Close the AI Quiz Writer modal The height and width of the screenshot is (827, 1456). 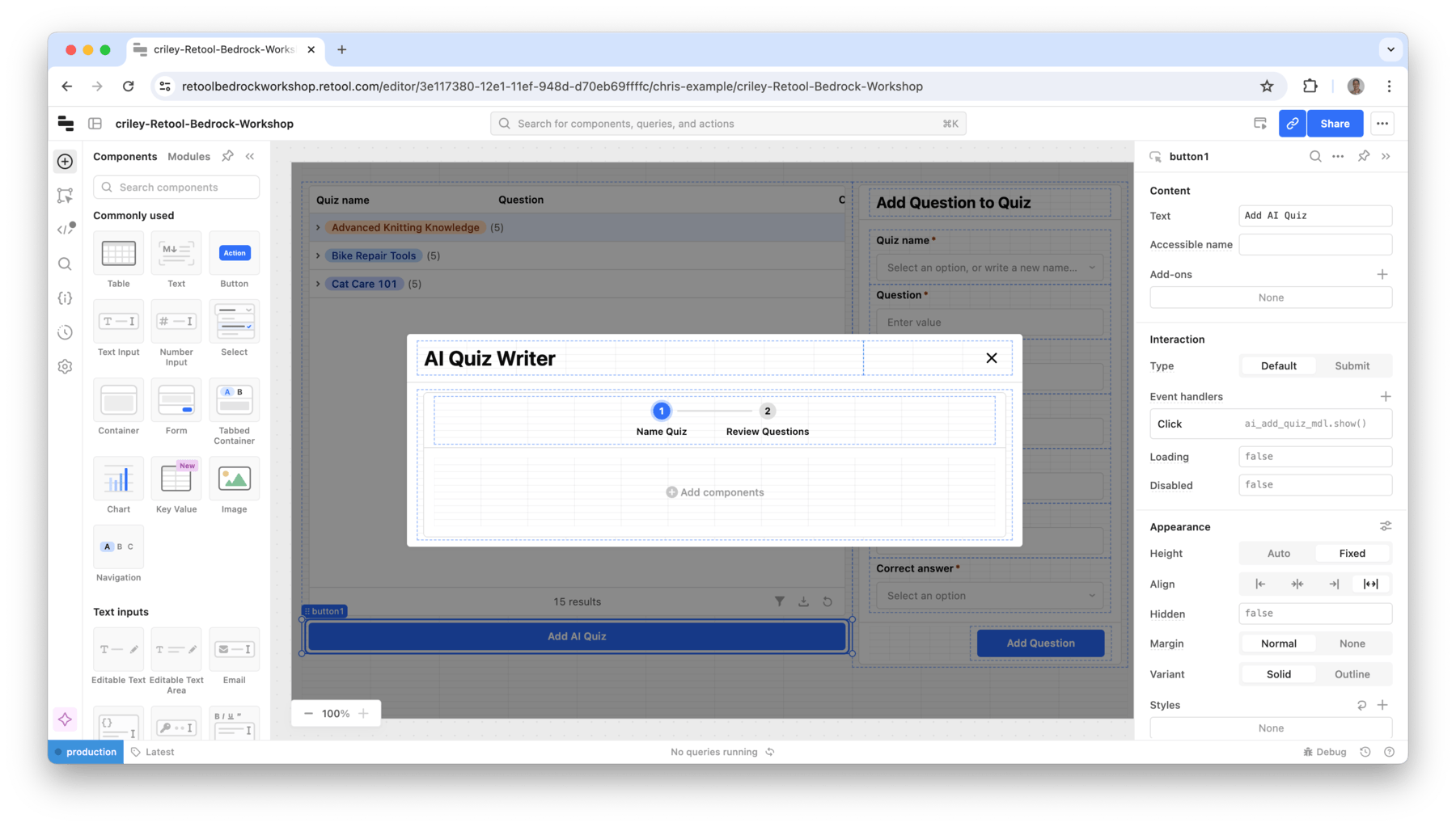(992, 358)
